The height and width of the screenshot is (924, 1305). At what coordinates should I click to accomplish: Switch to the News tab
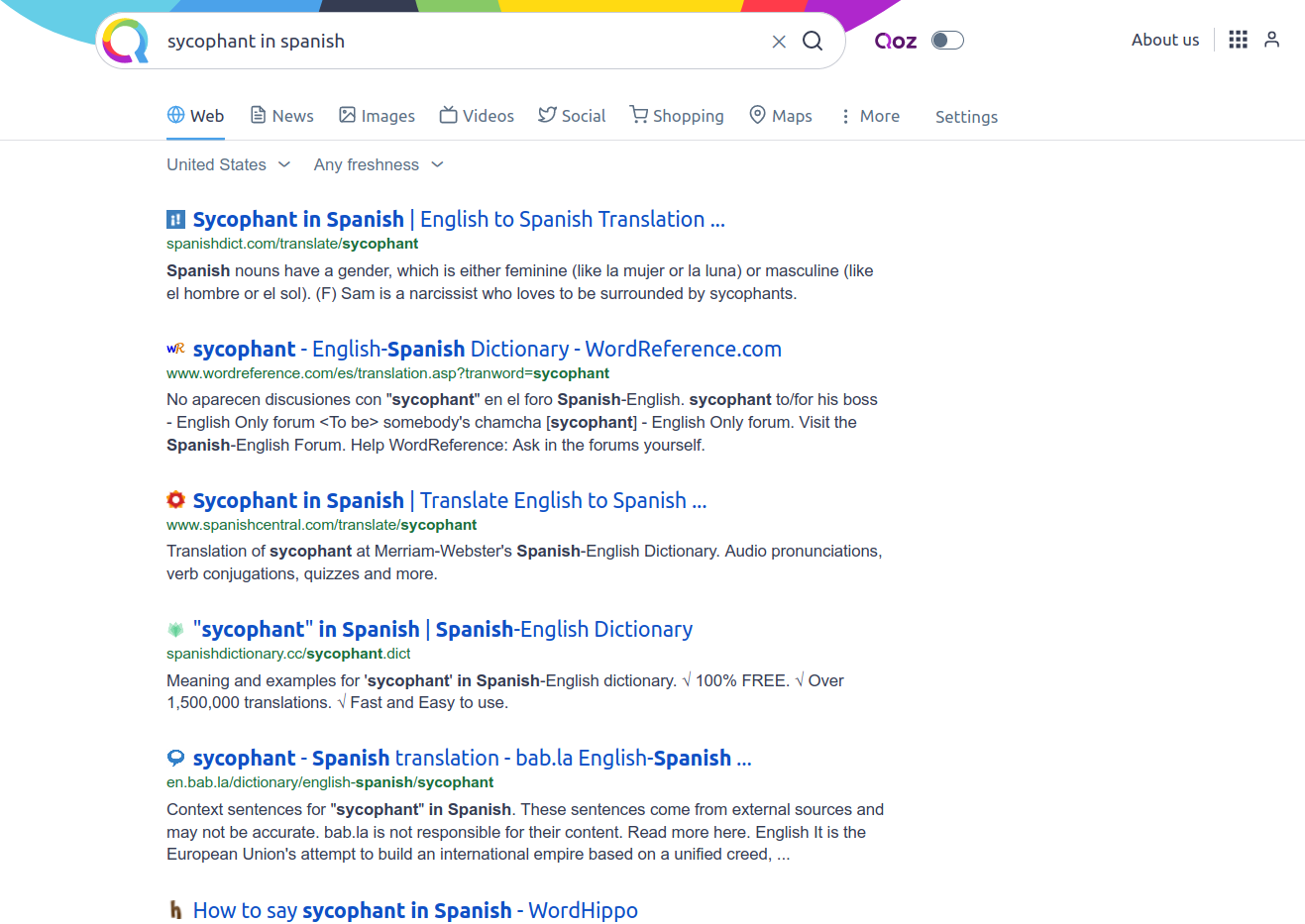[x=281, y=116]
